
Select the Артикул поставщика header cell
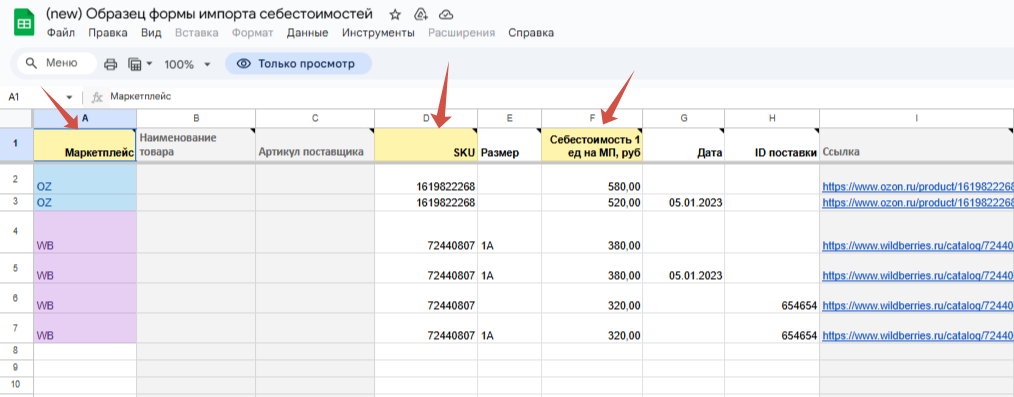(315, 144)
